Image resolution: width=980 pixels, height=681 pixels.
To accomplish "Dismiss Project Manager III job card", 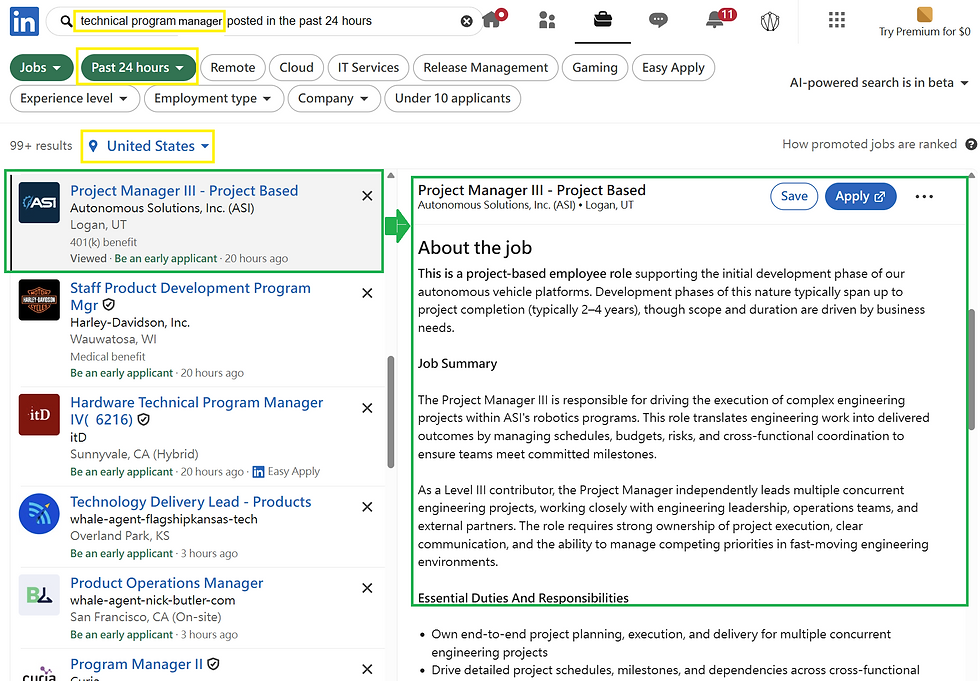I will point(368,196).
